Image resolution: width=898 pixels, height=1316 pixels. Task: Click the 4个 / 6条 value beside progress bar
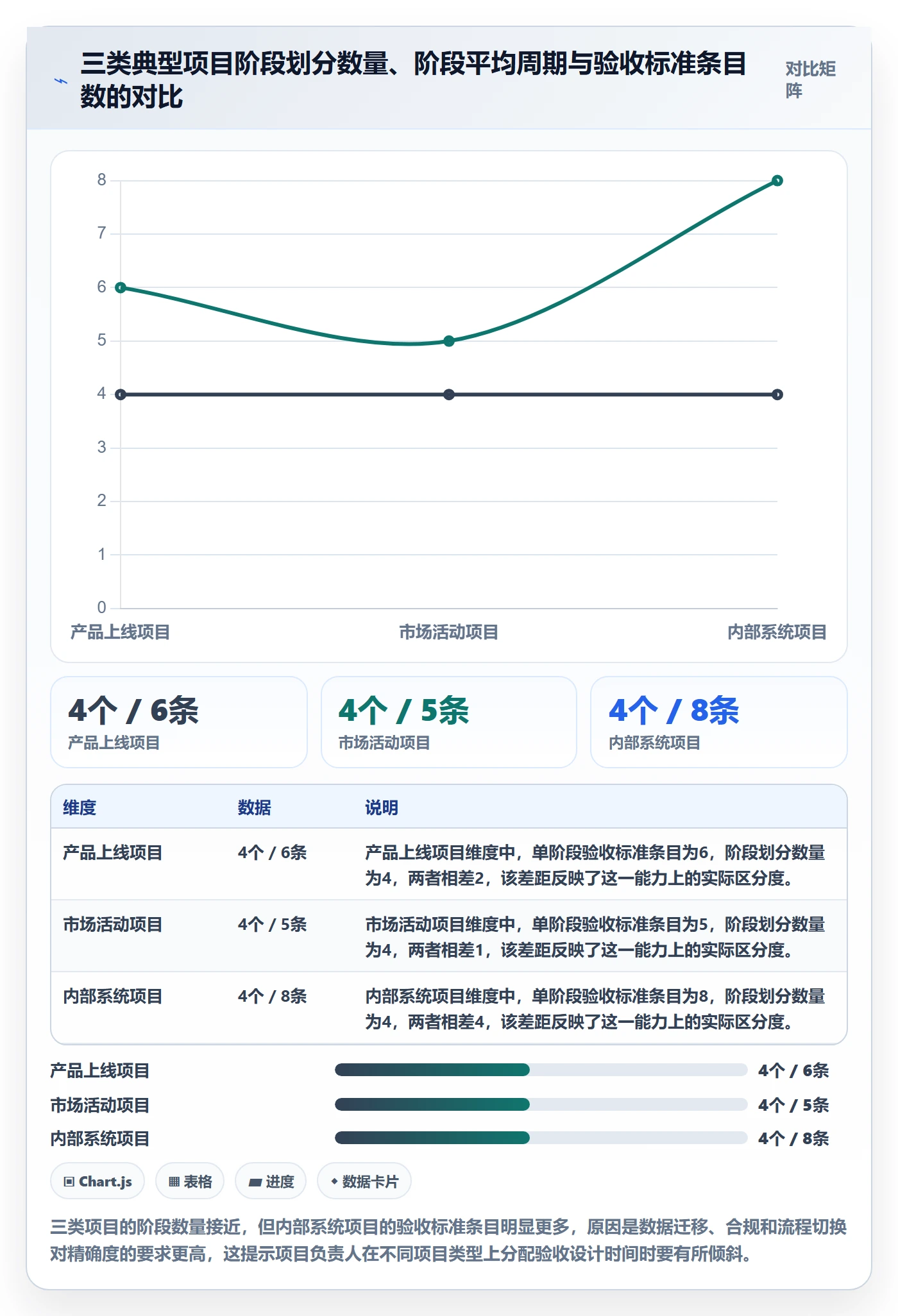click(x=793, y=1070)
